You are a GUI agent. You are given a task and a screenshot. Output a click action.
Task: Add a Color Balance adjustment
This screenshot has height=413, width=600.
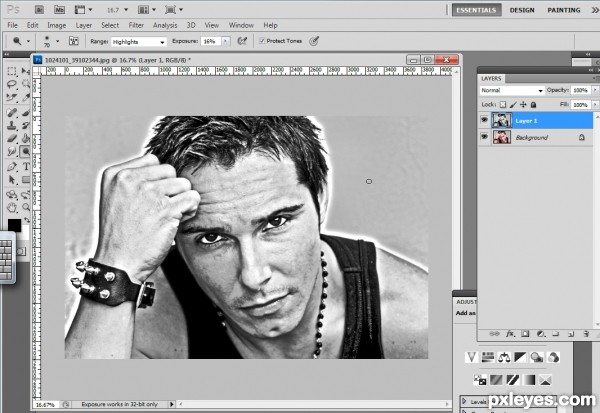pos(504,357)
